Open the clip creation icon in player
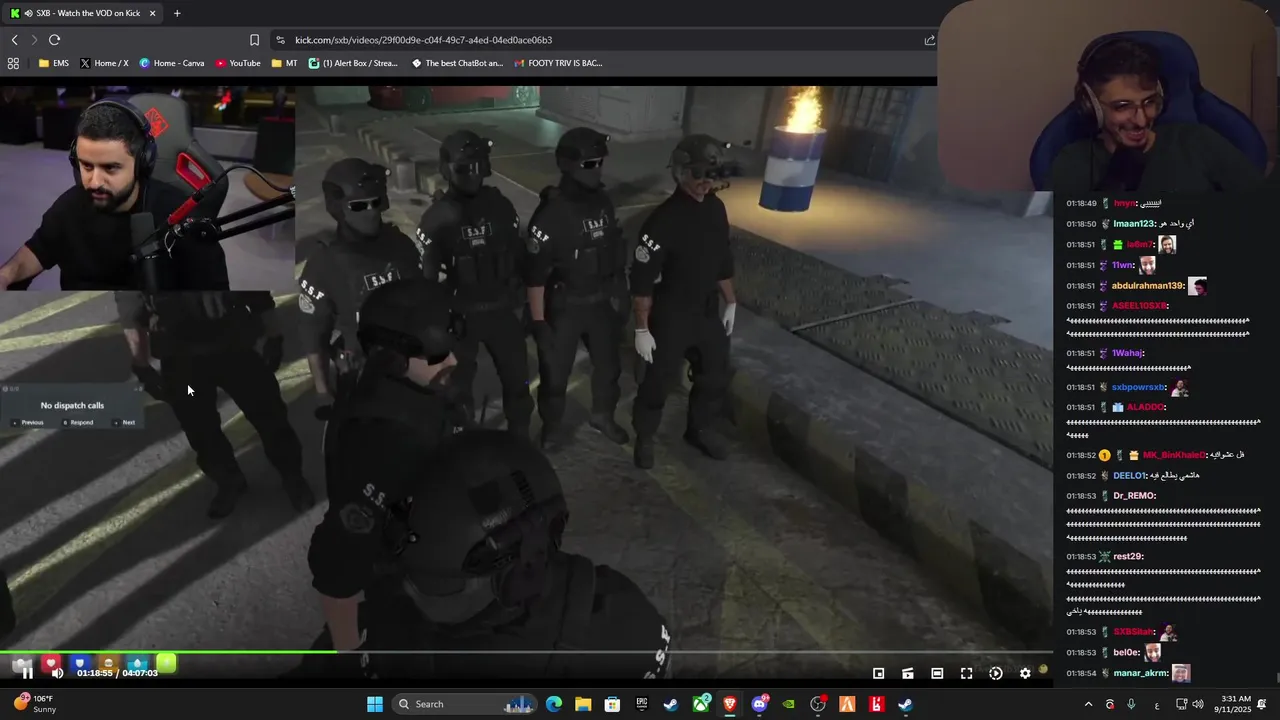The image size is (1280, 720). point(908,673)
